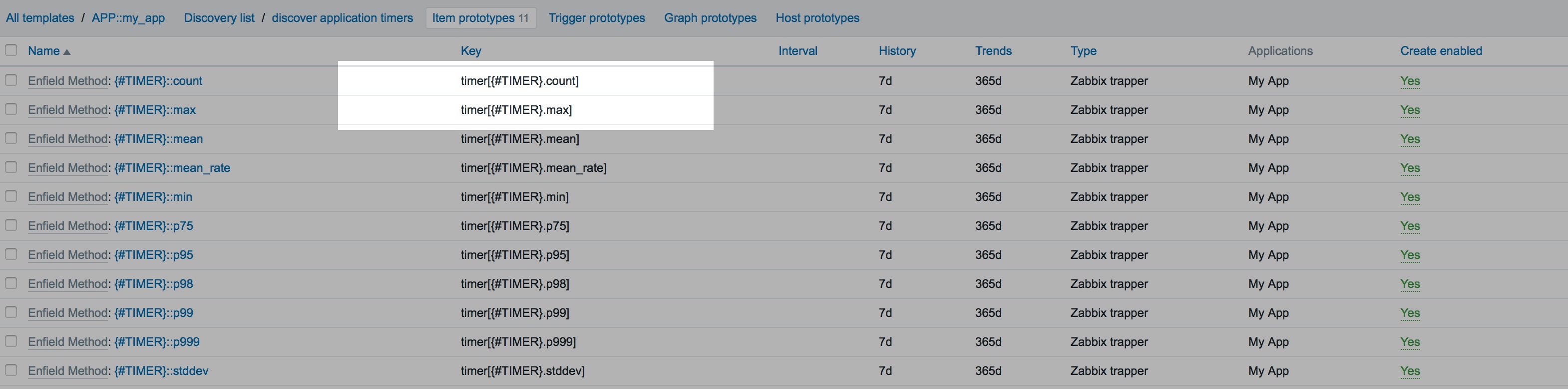Viewport: 1568px width, 389px height.
Task: Open the {#TIMER}::max item prototype
Action: pyautogui.click(x=155, y=109)
